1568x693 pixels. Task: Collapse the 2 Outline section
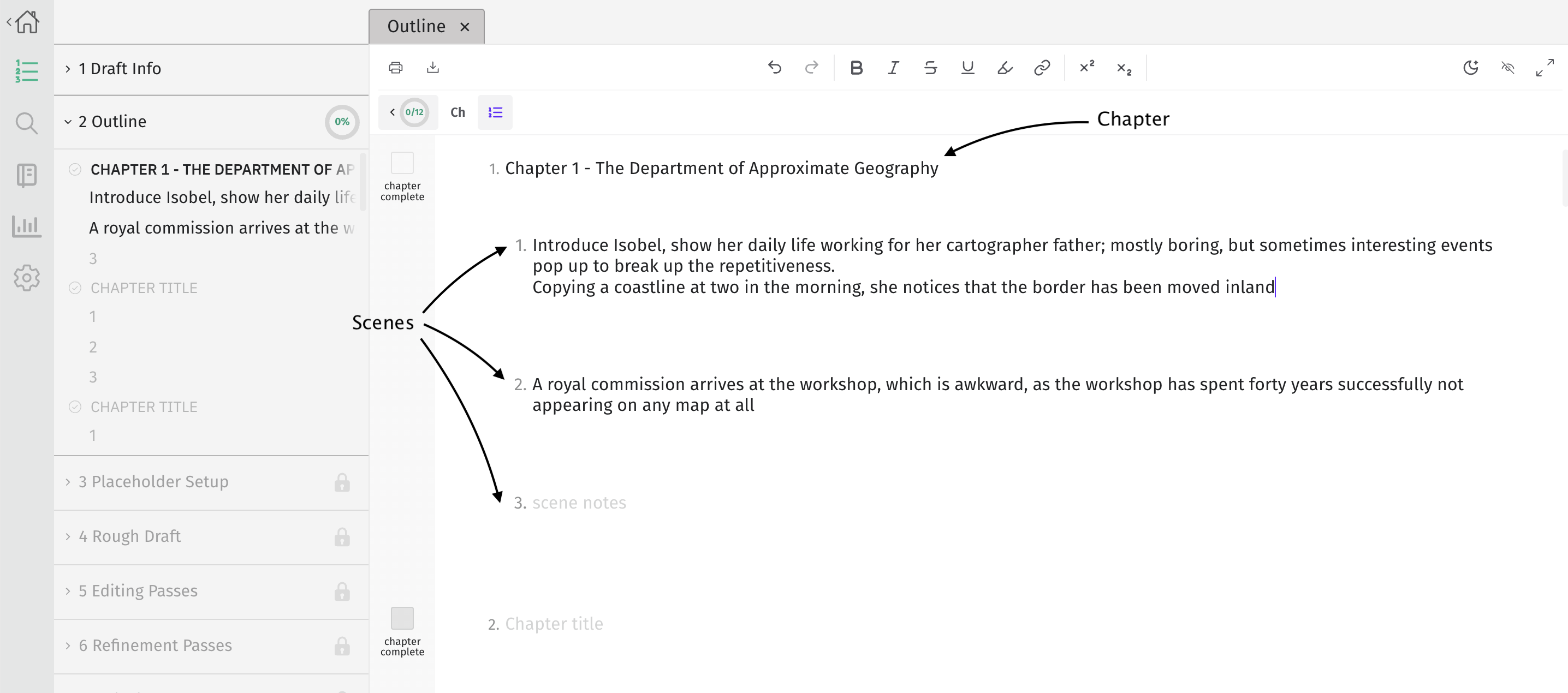[x=68, y=122]
